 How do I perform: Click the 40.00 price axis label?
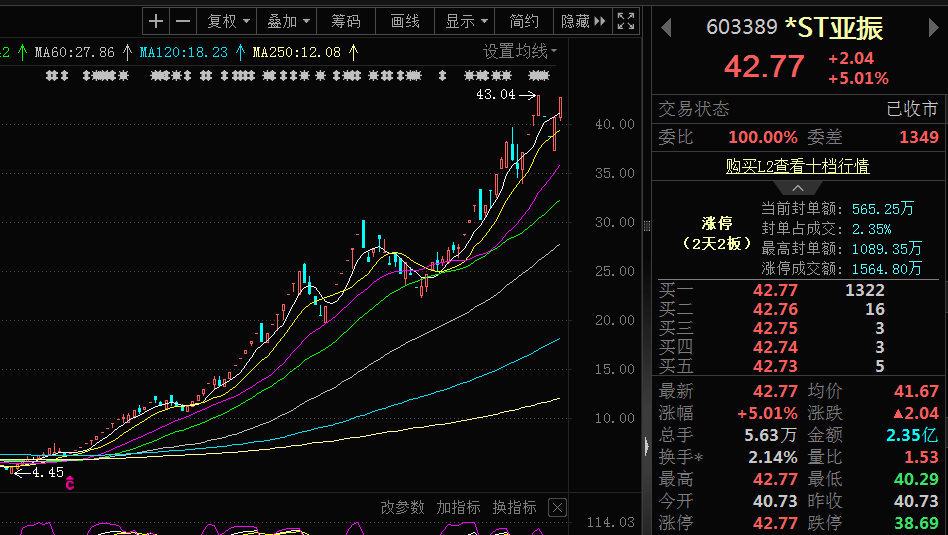614,125
